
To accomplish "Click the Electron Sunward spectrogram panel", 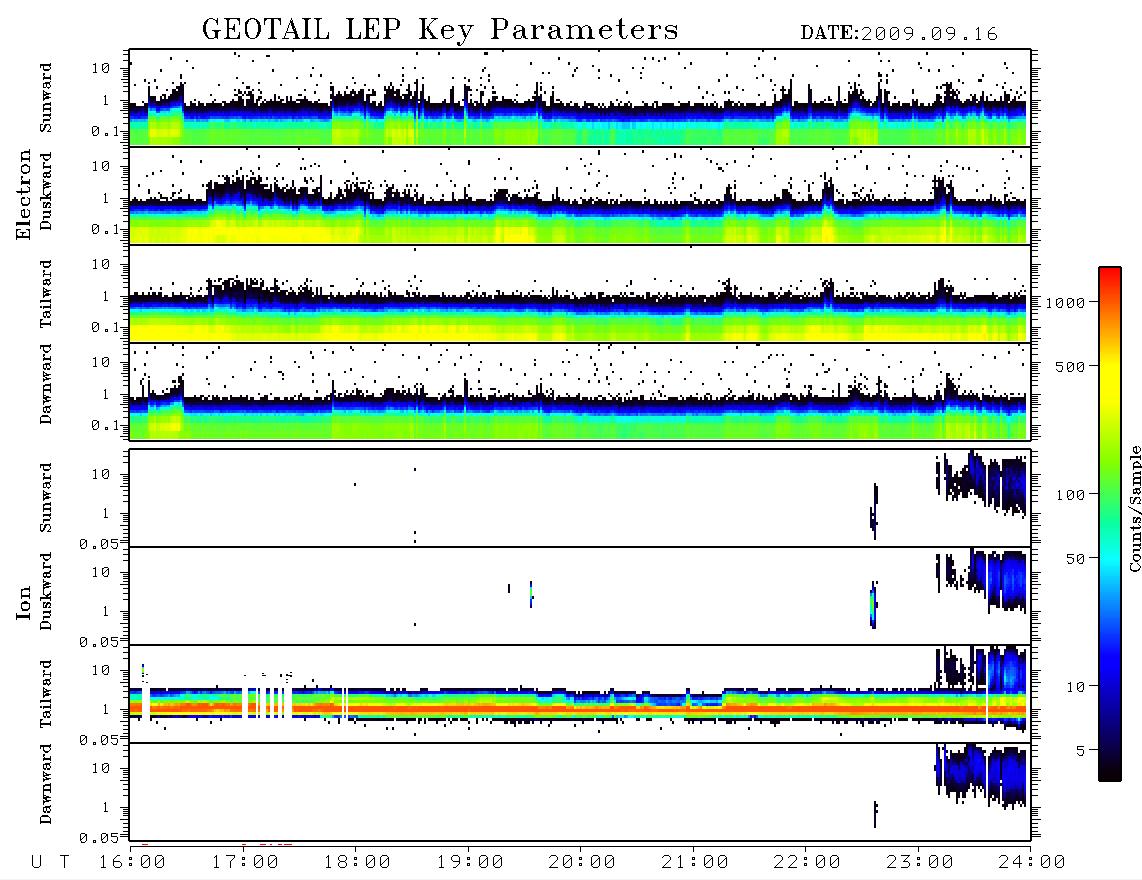I will pyautogui.click(x=579, y=98).
